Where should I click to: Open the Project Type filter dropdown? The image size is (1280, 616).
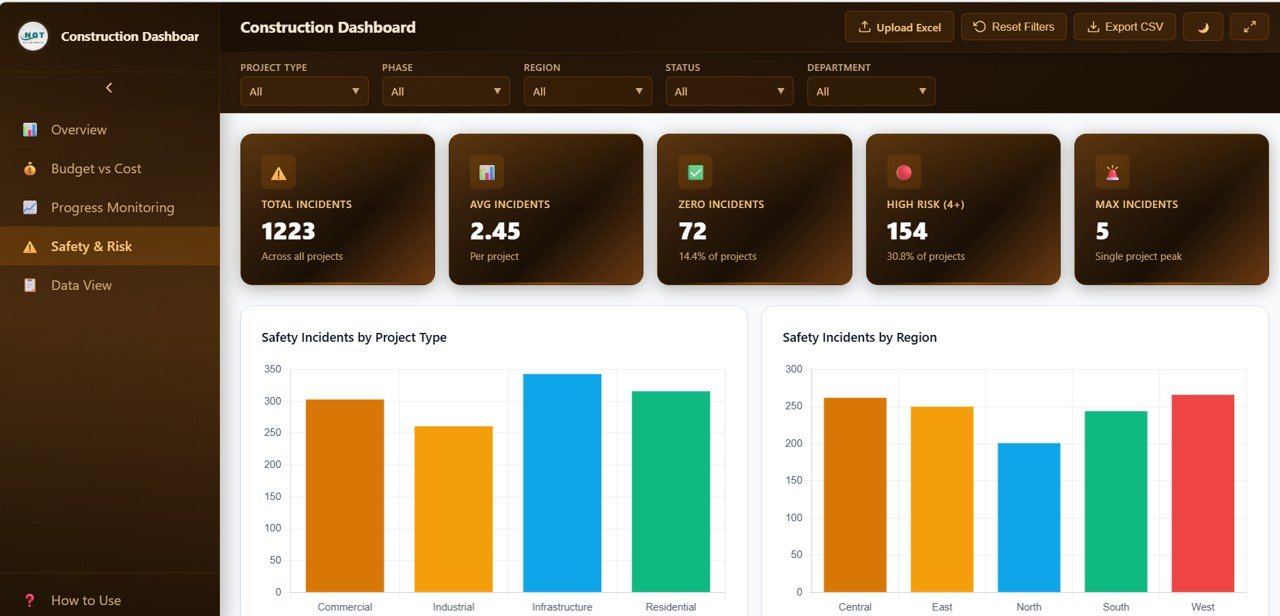coord(304,91)
